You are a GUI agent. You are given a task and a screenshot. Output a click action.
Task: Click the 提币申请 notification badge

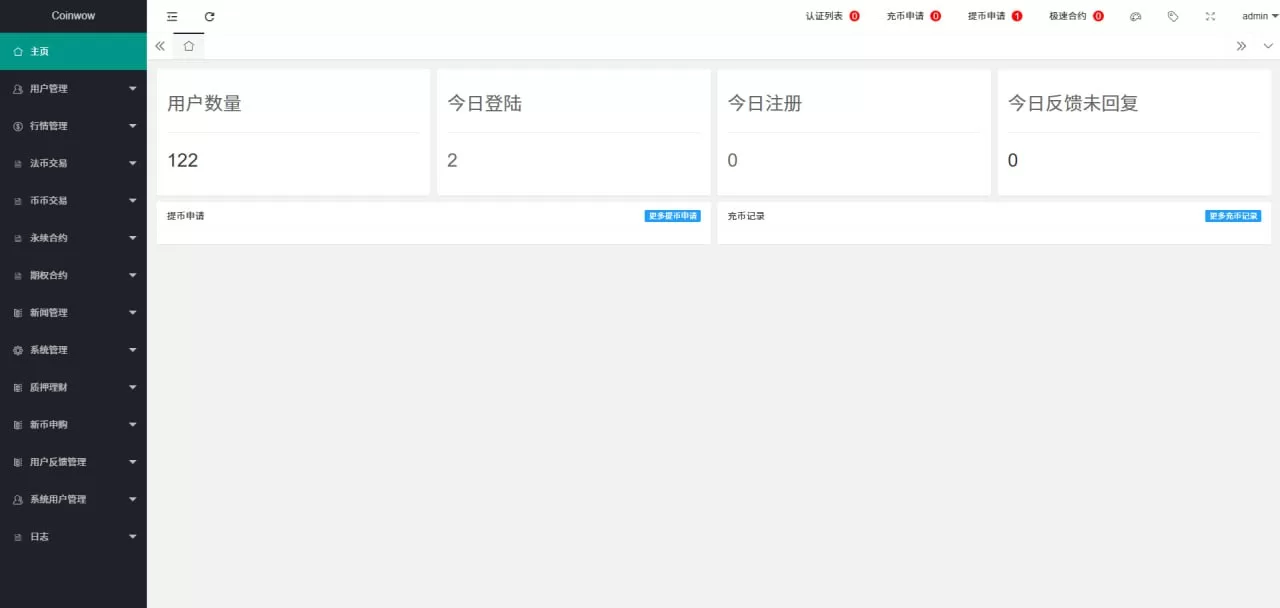(1019, 16)
